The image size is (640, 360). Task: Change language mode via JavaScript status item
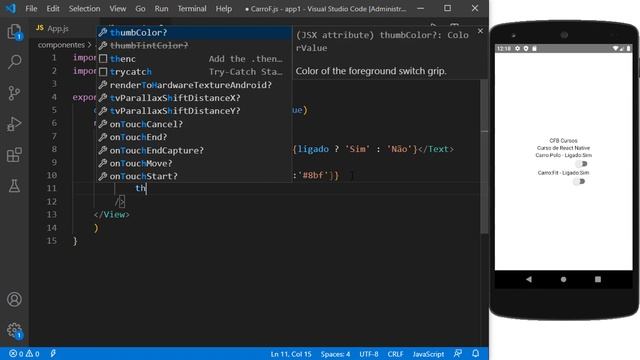tap(428, 354)
